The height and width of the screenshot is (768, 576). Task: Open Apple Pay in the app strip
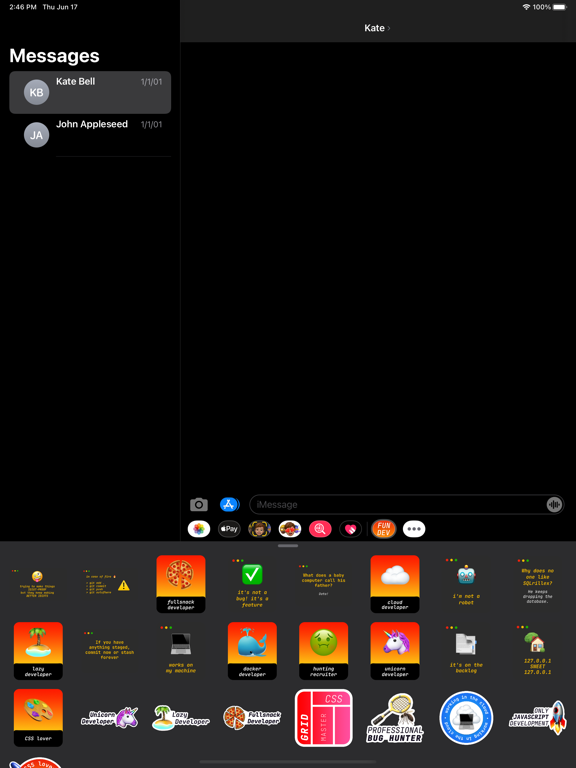tap(229, 529)
